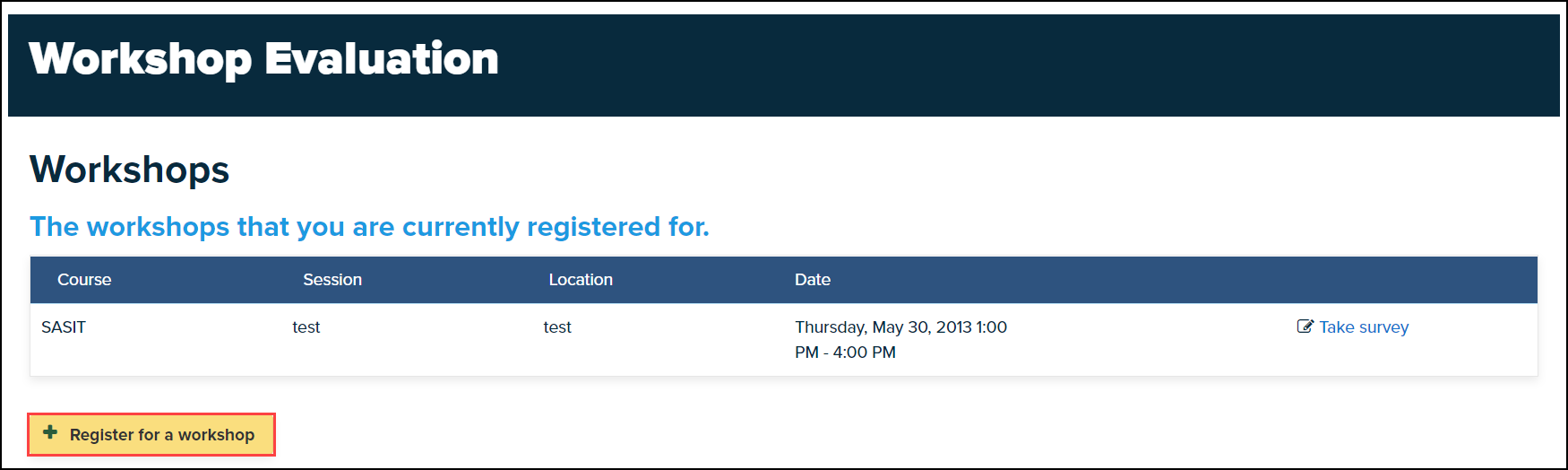Click the Session column header
1568x470 pixels.
[x=332, y=280]
